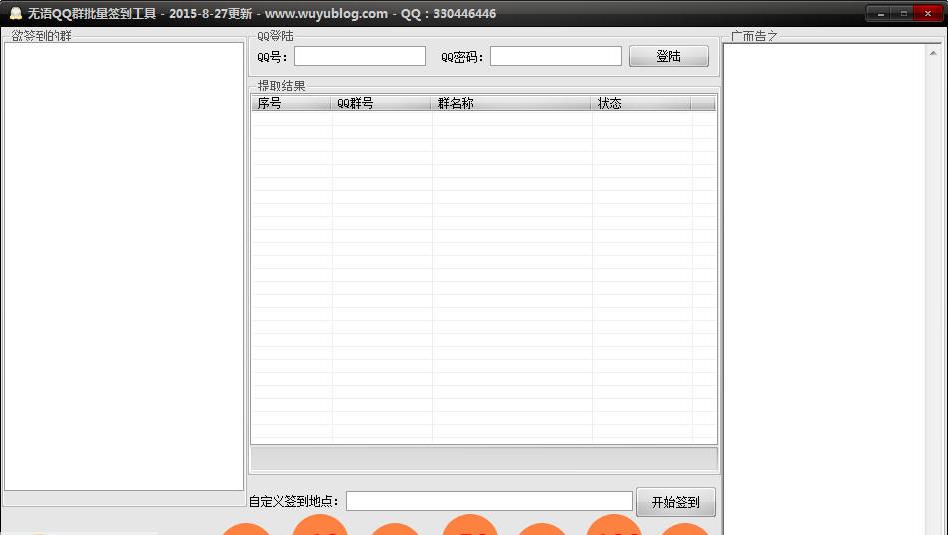Click the 状态 status column header
The width and height of the screenshot is (948, 535).
coord(641,103)
